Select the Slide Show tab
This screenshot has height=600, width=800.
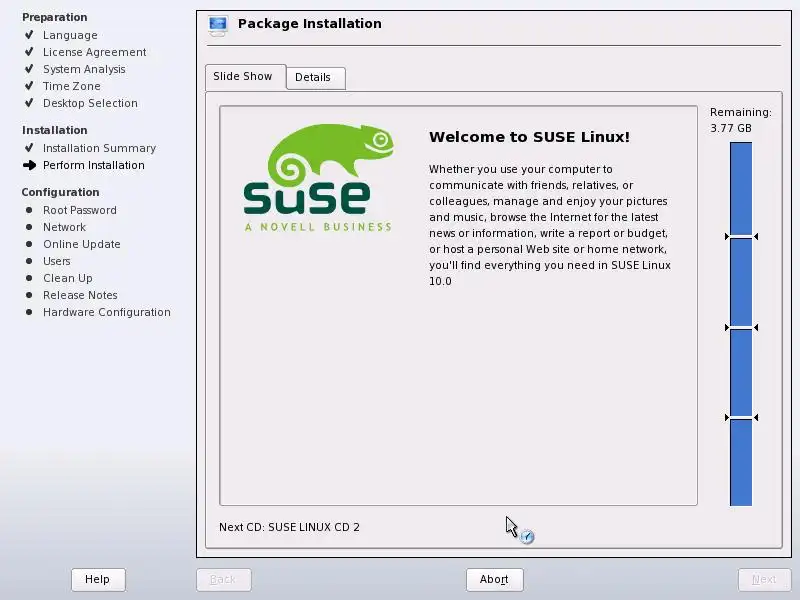click(245, 77)
